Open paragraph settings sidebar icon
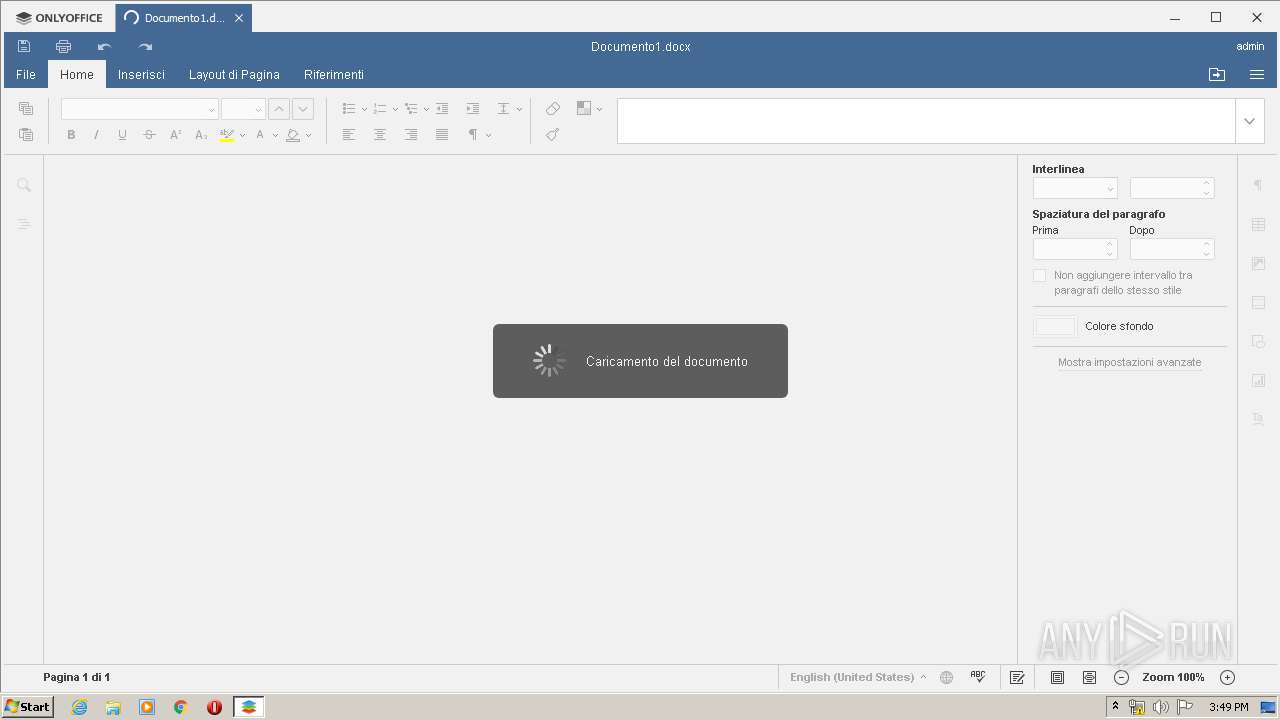This screenshot has height=720, width=1280. 1259,185
